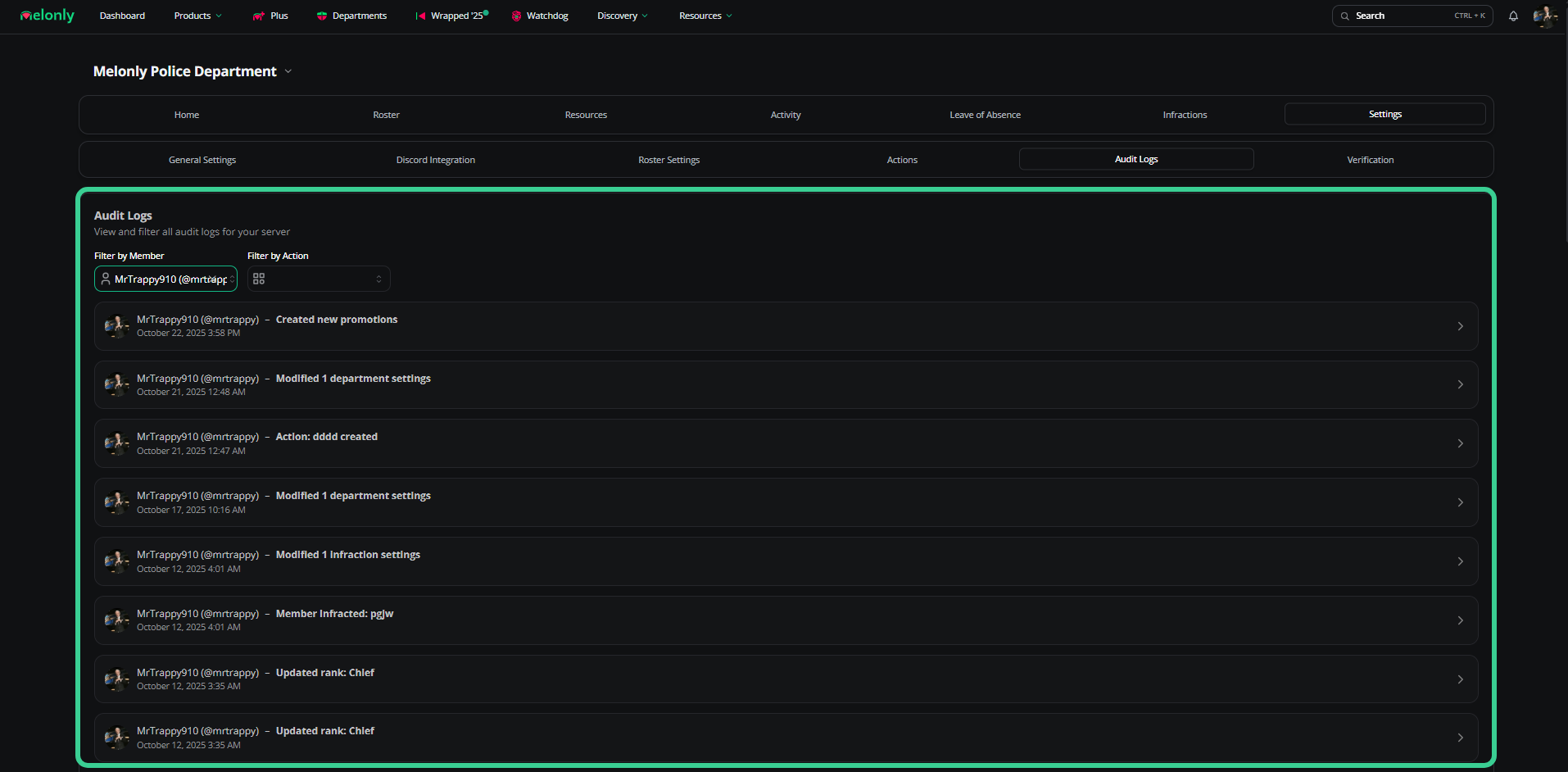Open Watchdog from the top navigation
The width and height of the screenshot is (1568, 772).
tap(540, 16)
